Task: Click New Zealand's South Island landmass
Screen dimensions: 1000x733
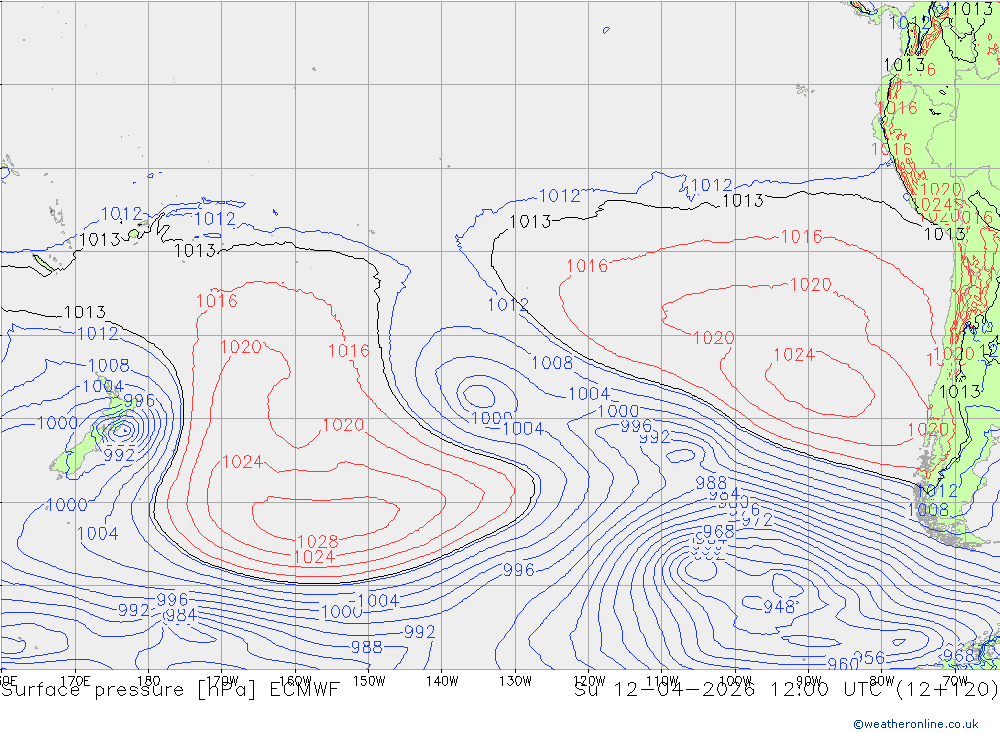Action: click(x=80, y=450)
